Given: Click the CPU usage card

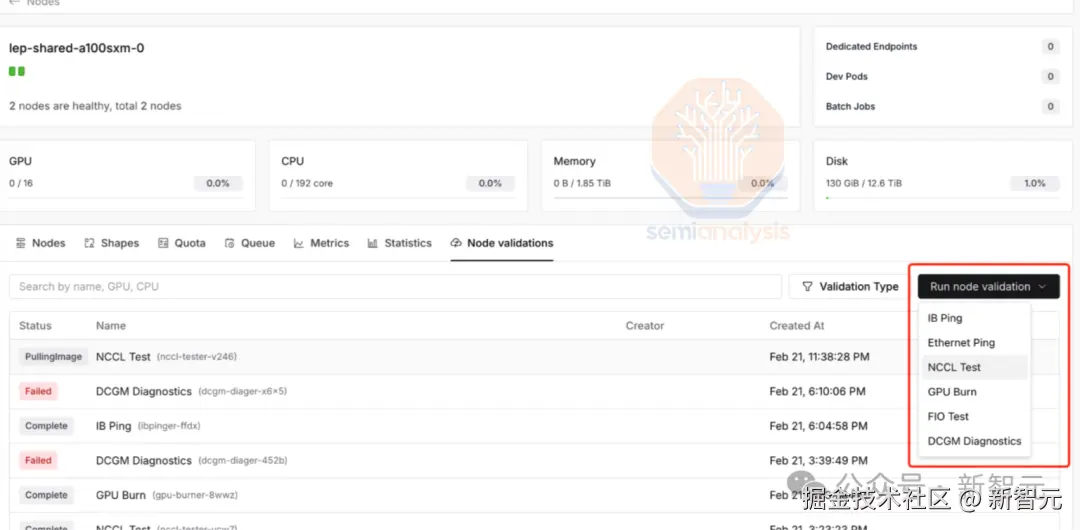Looking at the screenshot, I should (398, 176).
